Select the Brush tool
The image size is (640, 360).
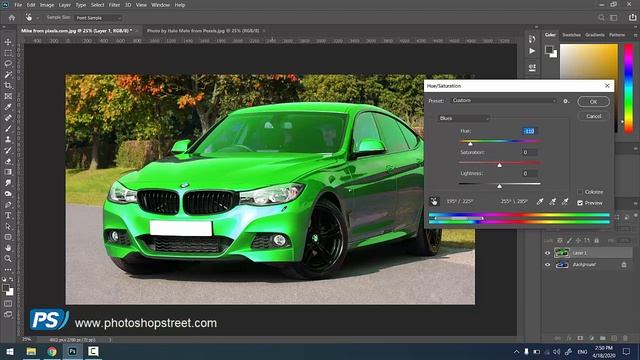(x=8, y=129)
